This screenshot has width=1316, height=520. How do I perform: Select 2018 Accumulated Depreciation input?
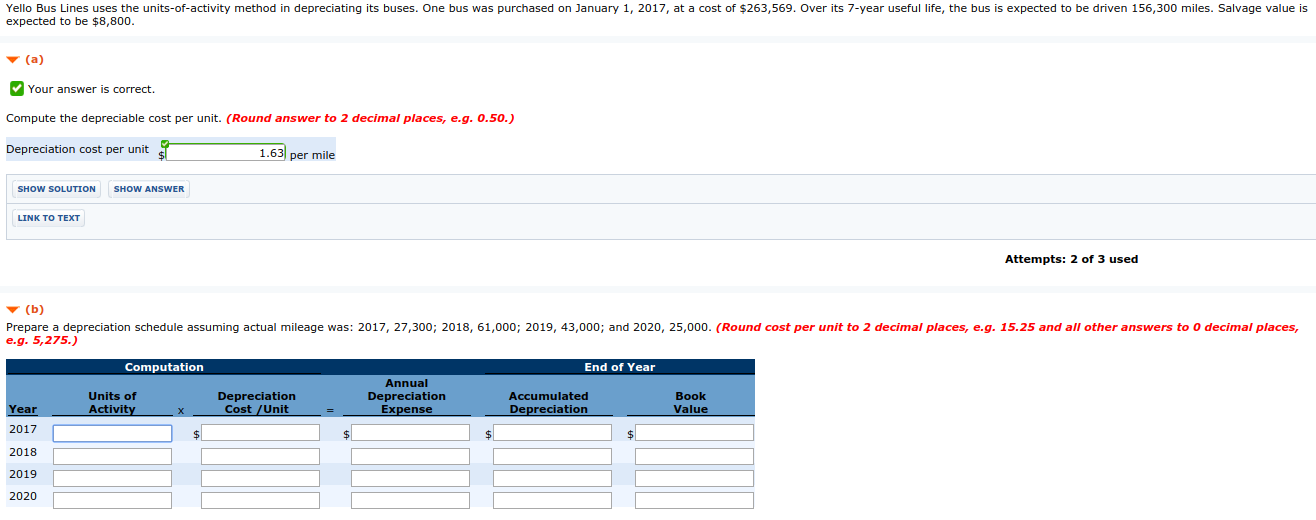pyautogui.click(x=552, y=456)
